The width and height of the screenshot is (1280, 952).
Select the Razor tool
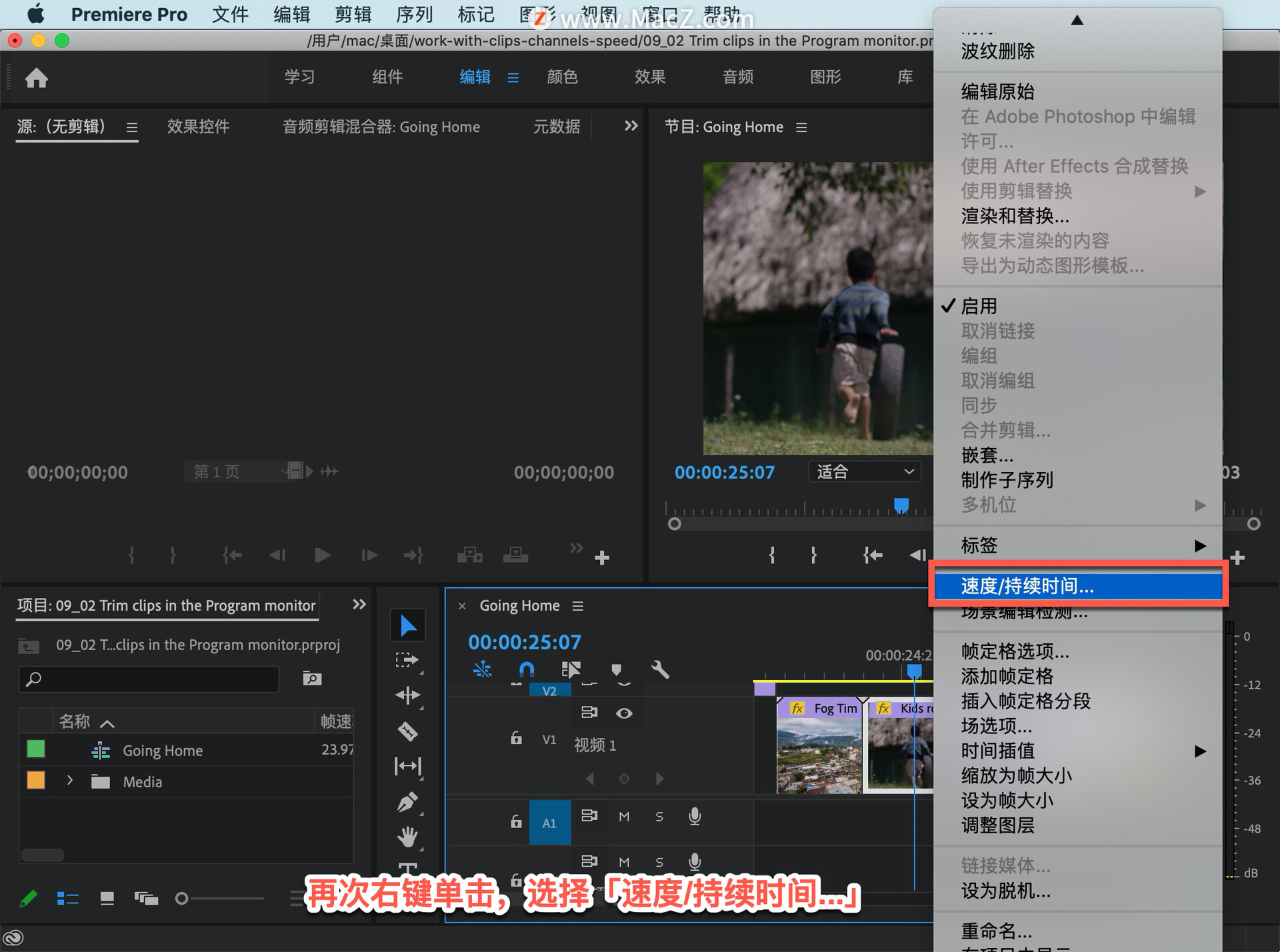[x=407, y=731]
